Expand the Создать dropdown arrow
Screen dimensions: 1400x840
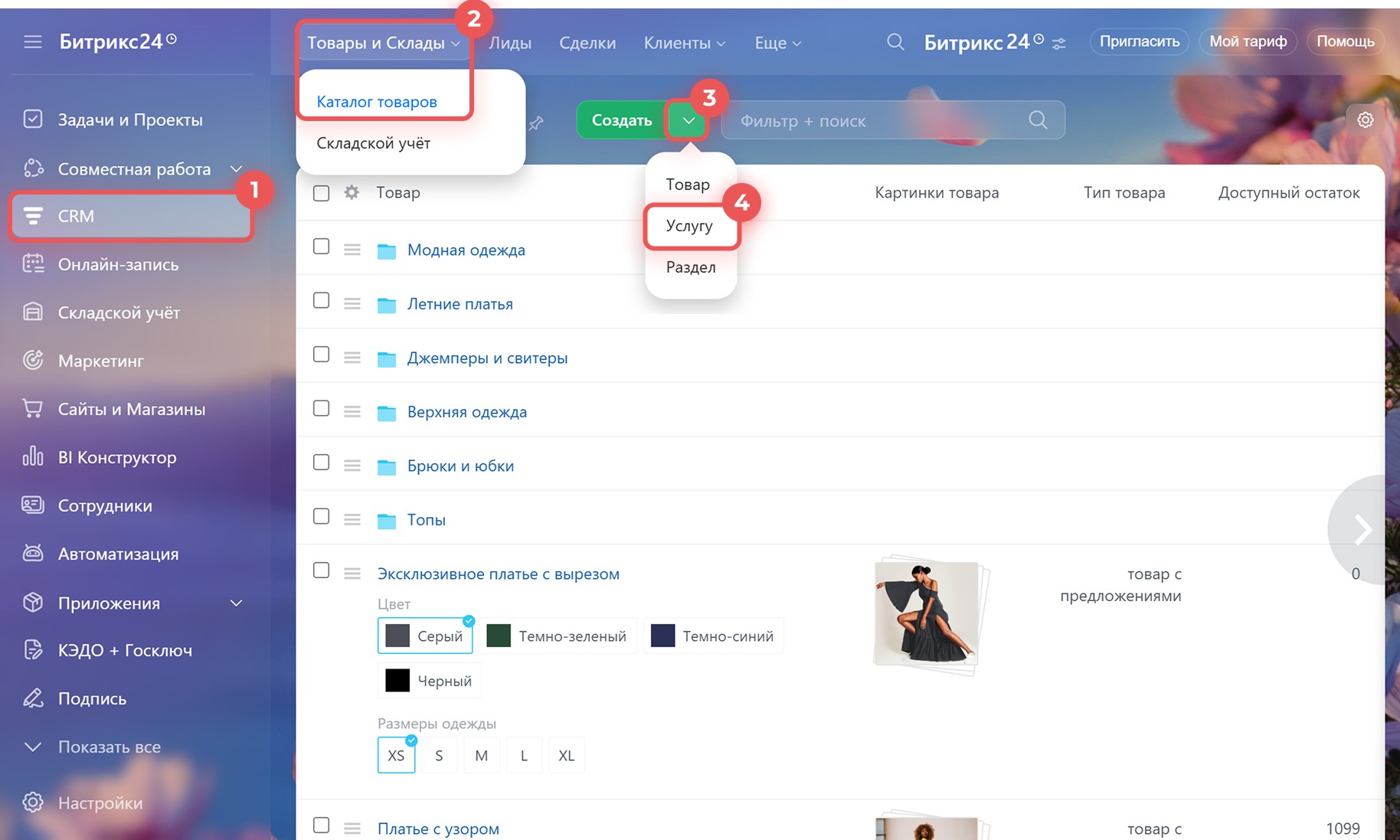[688, 120]
